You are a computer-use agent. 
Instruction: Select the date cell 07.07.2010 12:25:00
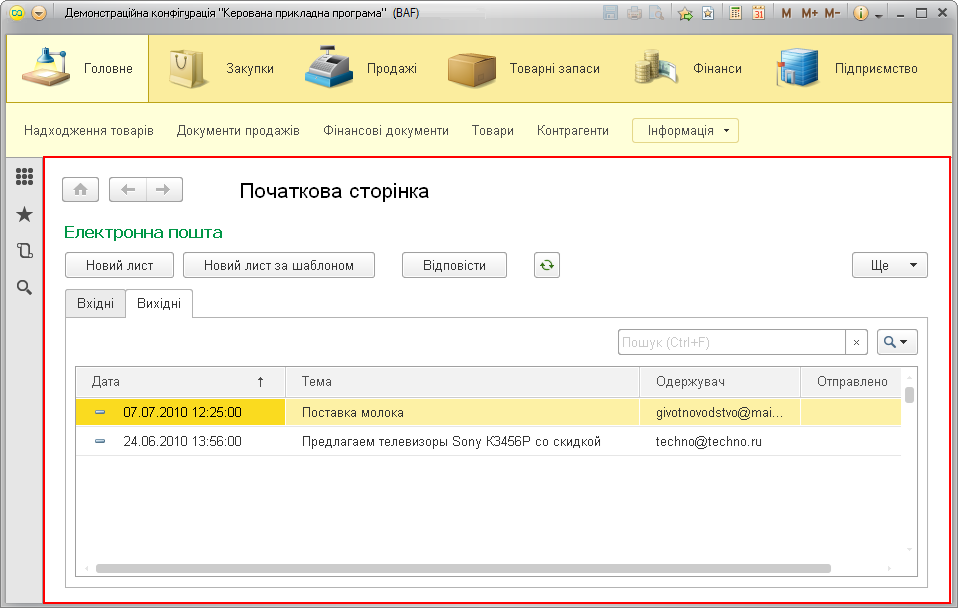tap(181, 412)
